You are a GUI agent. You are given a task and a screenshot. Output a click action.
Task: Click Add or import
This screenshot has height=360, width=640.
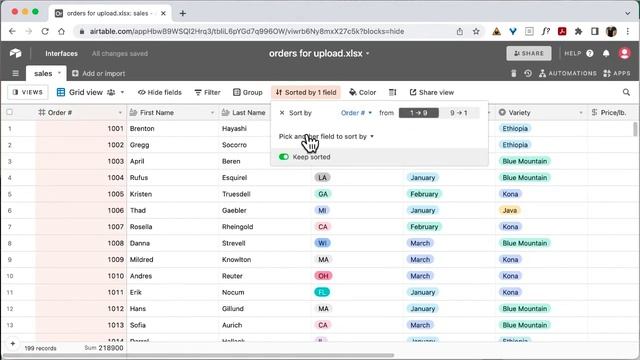click(x=98, y=73)
